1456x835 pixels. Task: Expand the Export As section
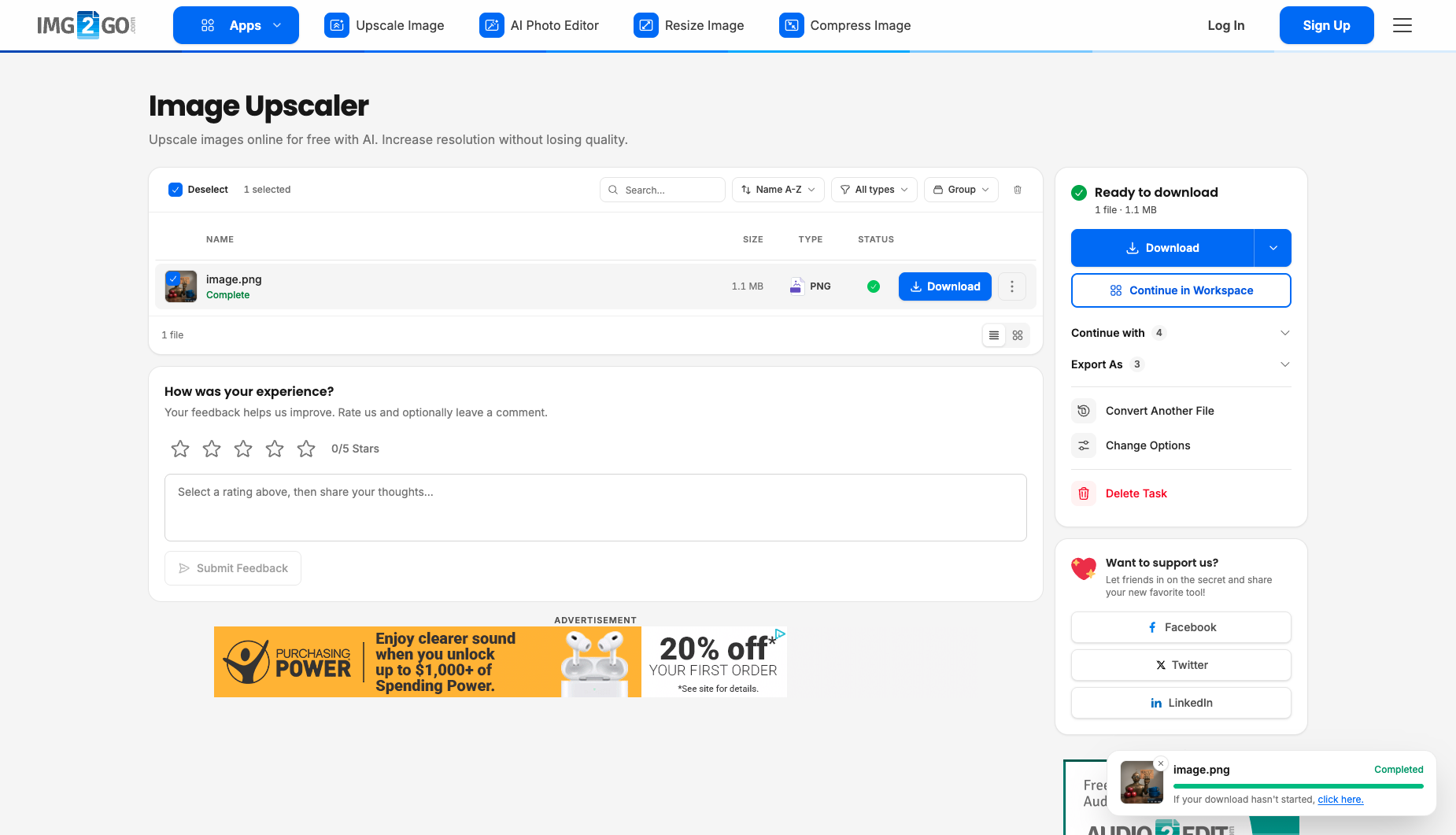[x=1181, y=364]
